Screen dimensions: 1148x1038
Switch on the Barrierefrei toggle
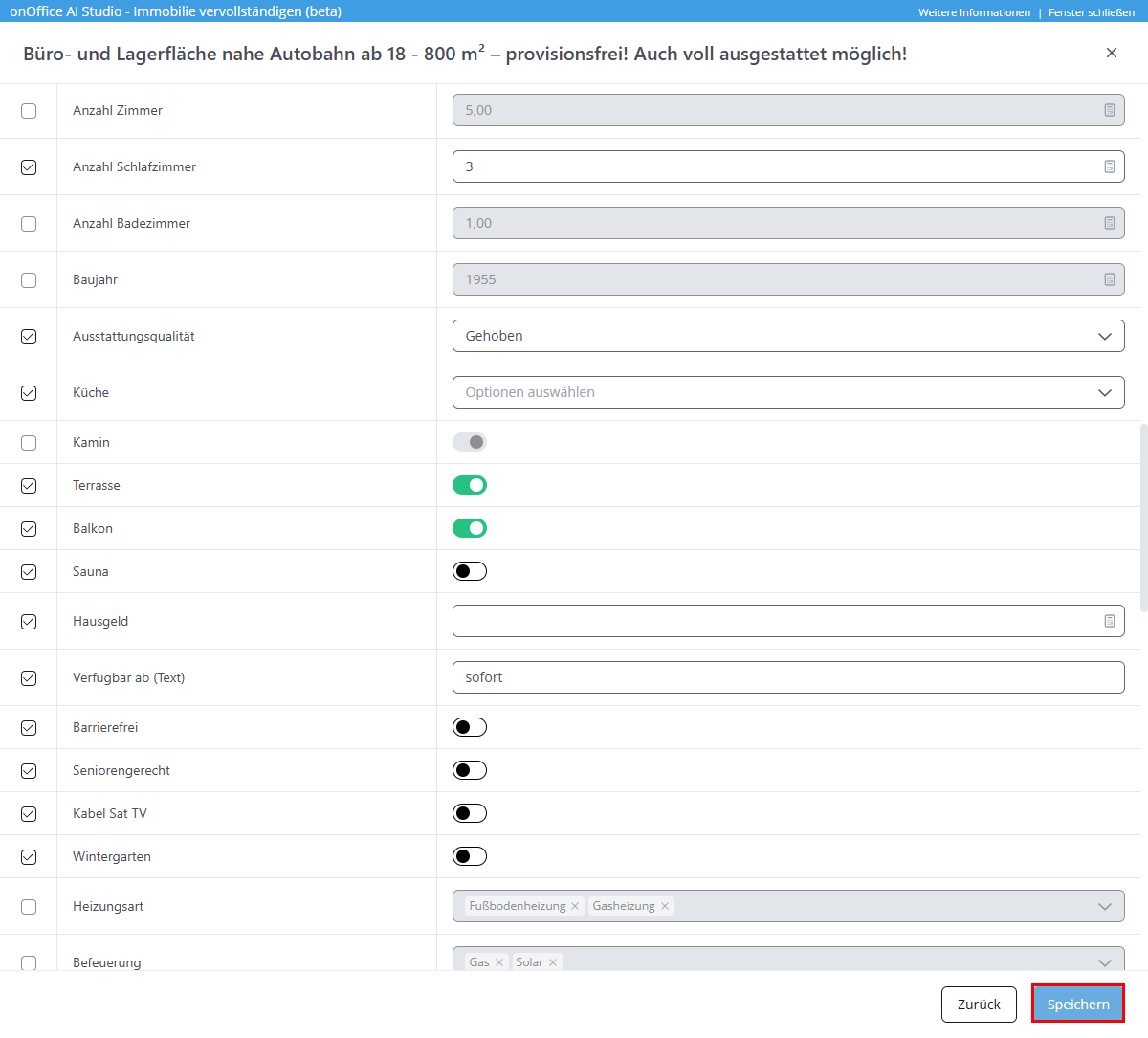470,727
